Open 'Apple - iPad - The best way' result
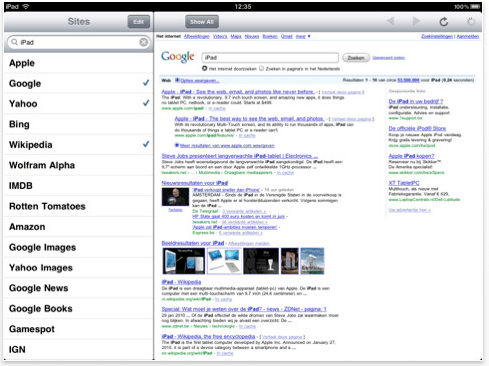 coord(249,119)
